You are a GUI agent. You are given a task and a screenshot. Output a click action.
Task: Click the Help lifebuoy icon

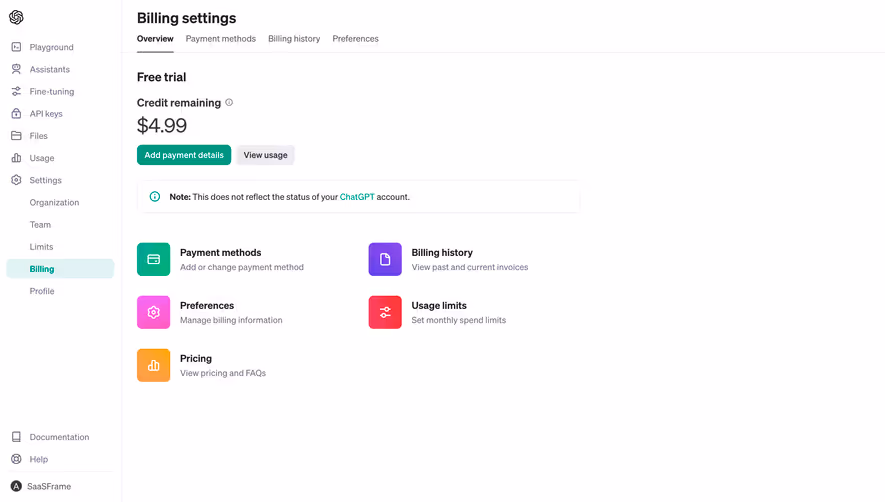click(x=16, y=459)
